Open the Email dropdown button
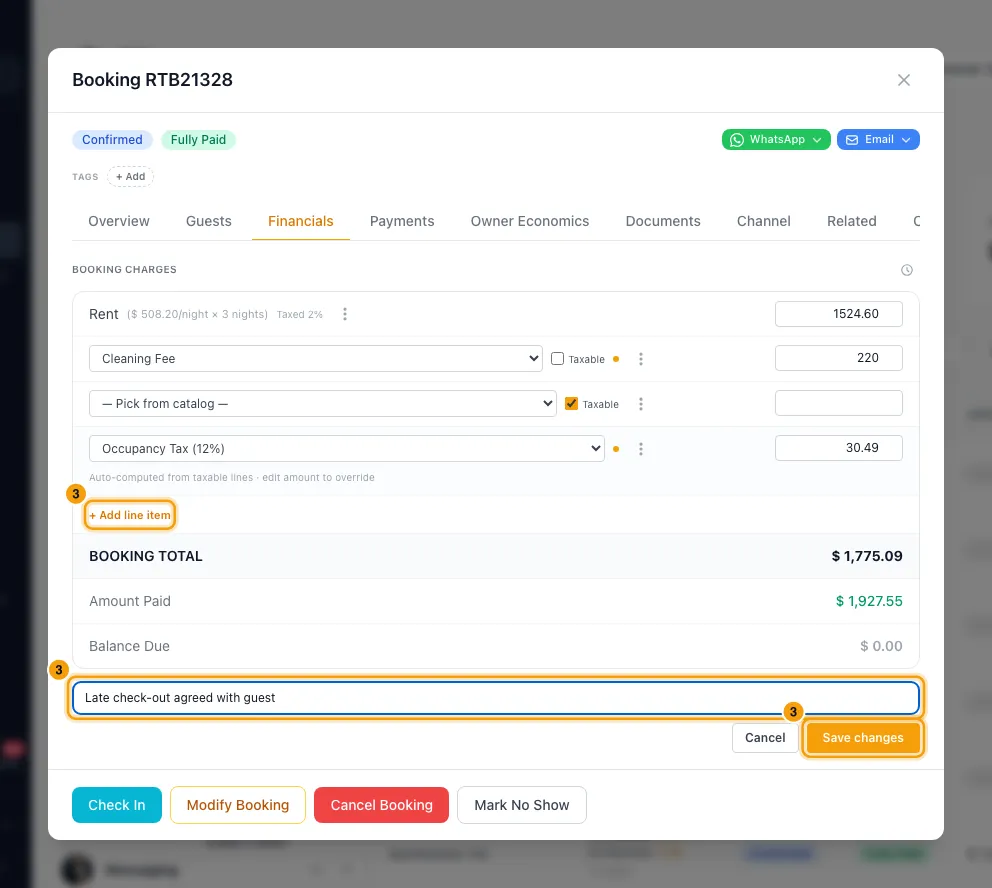Image resolution: width=992 pixels, height=888 pixels. [877, 140]
